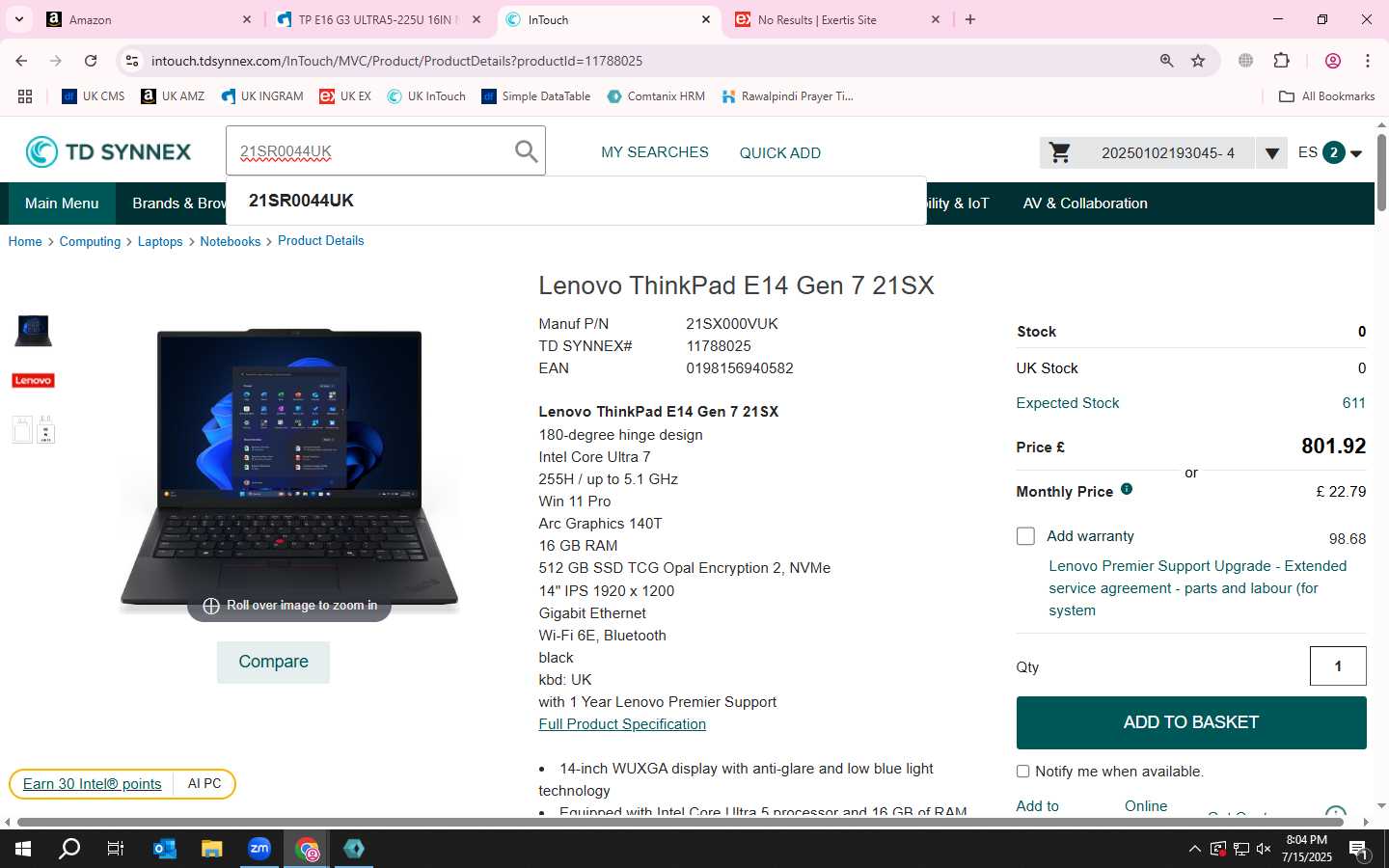Select the Lenovo logo thumbnail image
This screenshot has width=1389, height=868.
coord(33,380)
